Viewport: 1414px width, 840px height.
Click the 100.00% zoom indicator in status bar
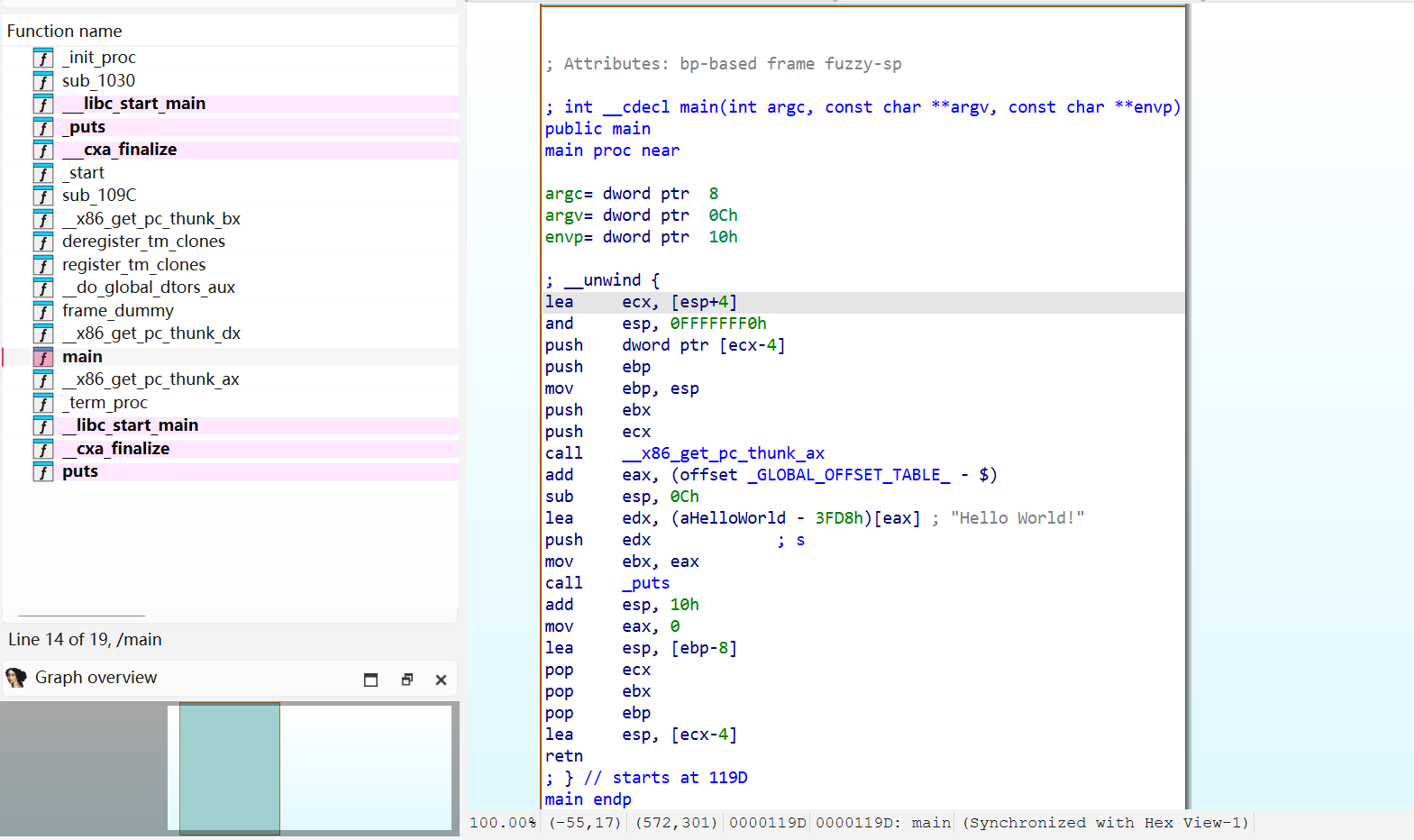coord(503,823)
